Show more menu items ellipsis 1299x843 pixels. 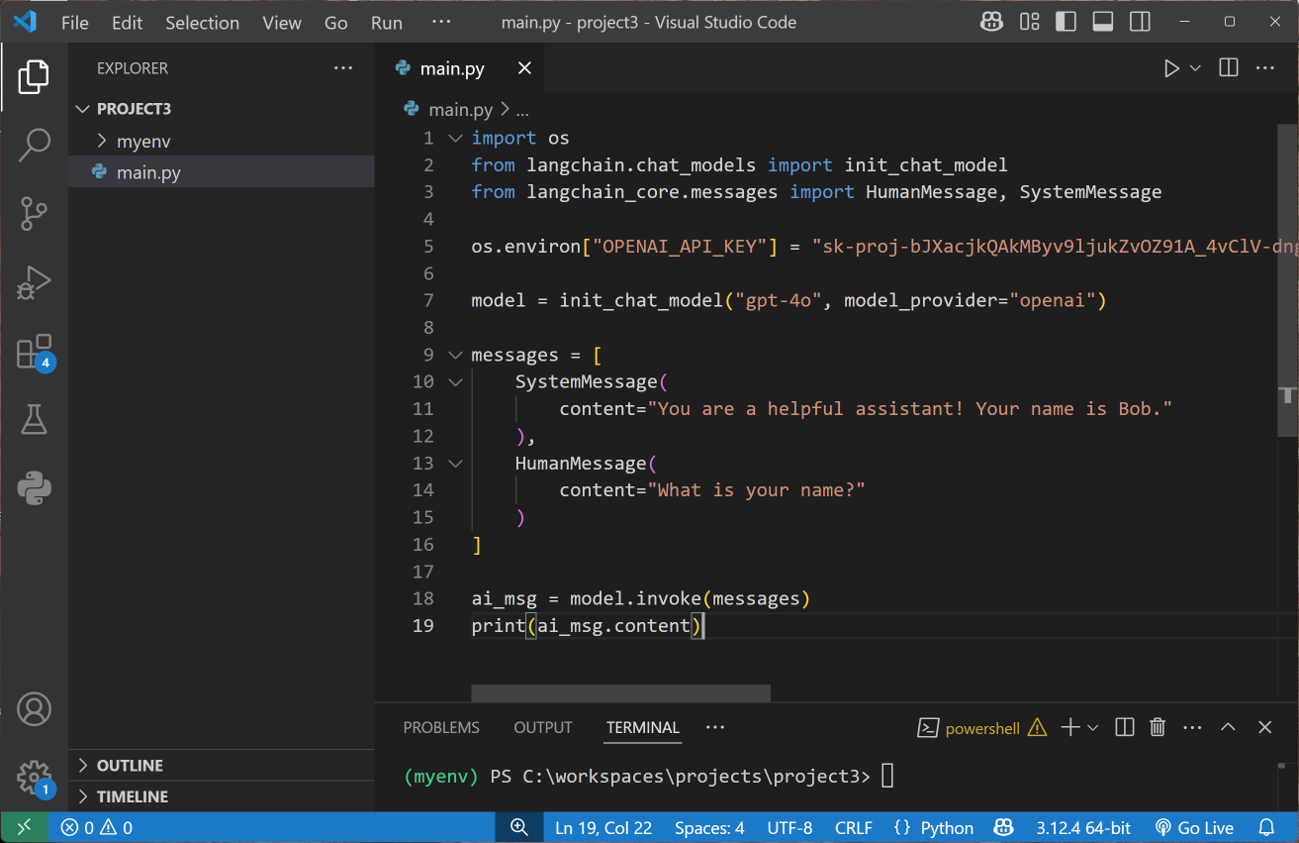click(441, 22)
